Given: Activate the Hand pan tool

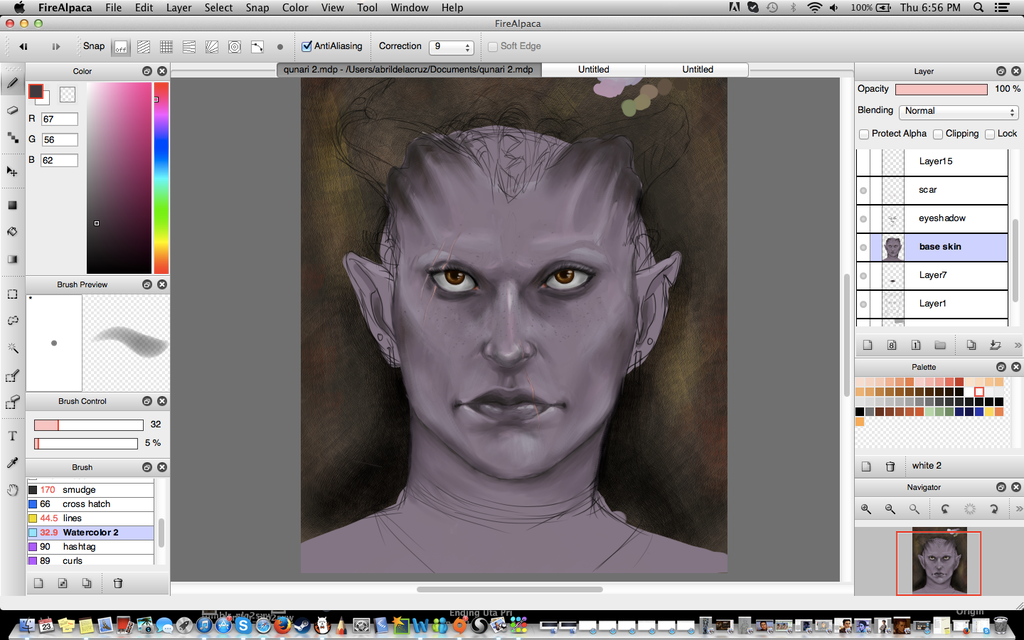Looking at the screenshot, I should (x=13, y=490).
